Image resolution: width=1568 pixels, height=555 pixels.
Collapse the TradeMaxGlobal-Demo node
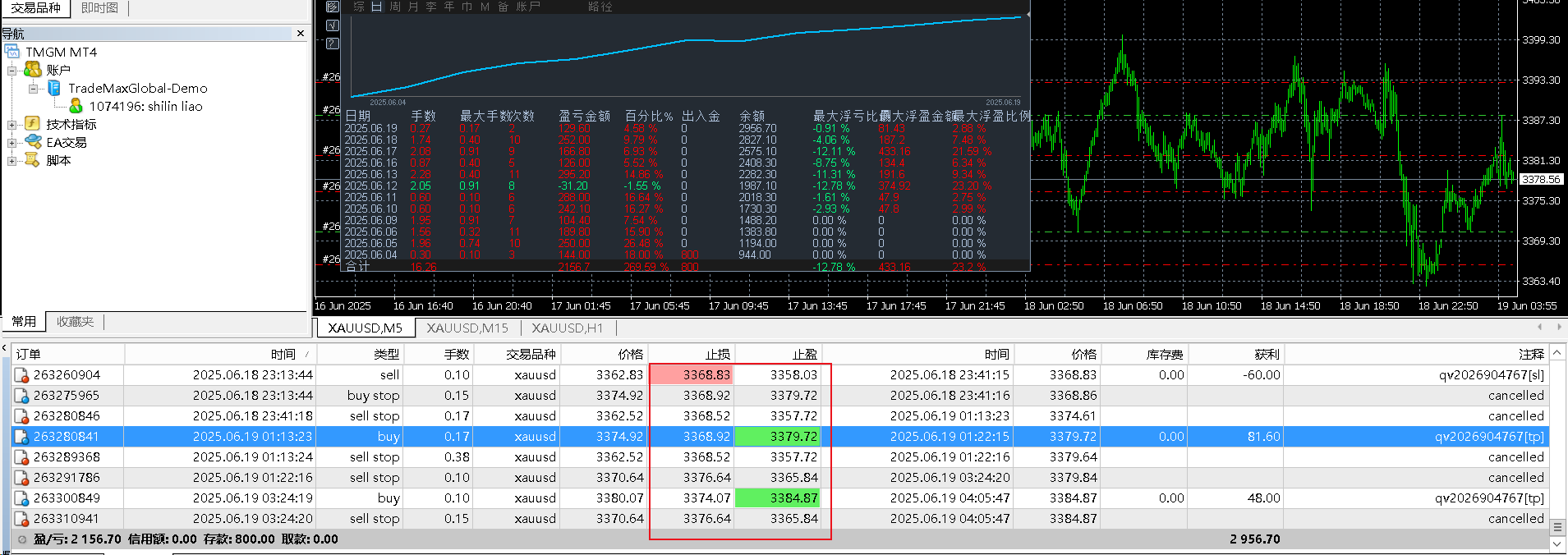(33, 88)
